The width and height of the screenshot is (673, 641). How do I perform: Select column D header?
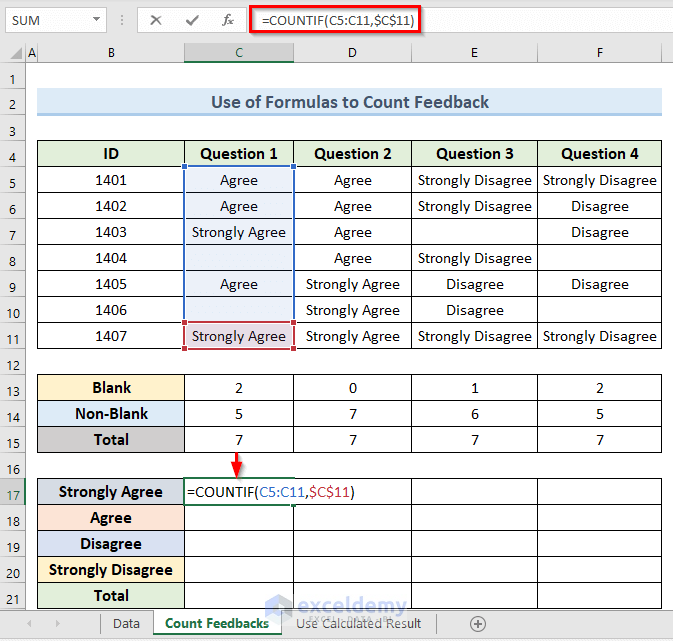point(352,53)
